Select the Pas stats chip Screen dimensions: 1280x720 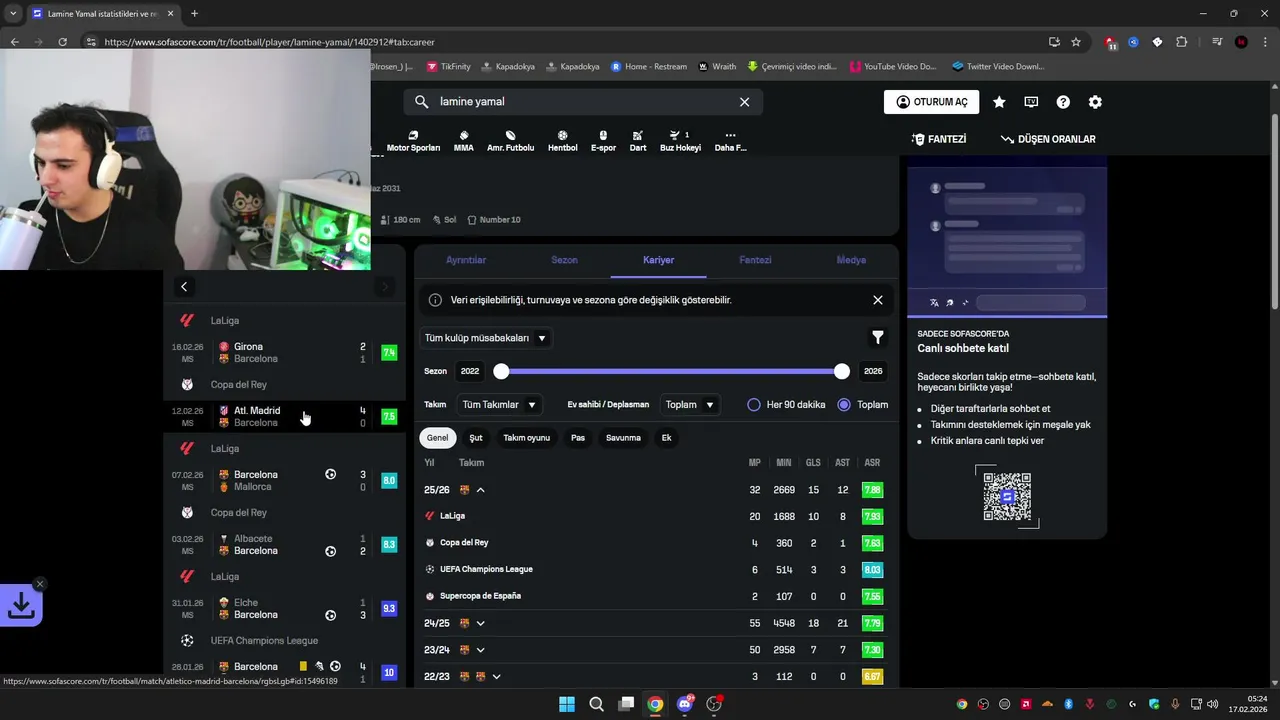pos(578,438)
